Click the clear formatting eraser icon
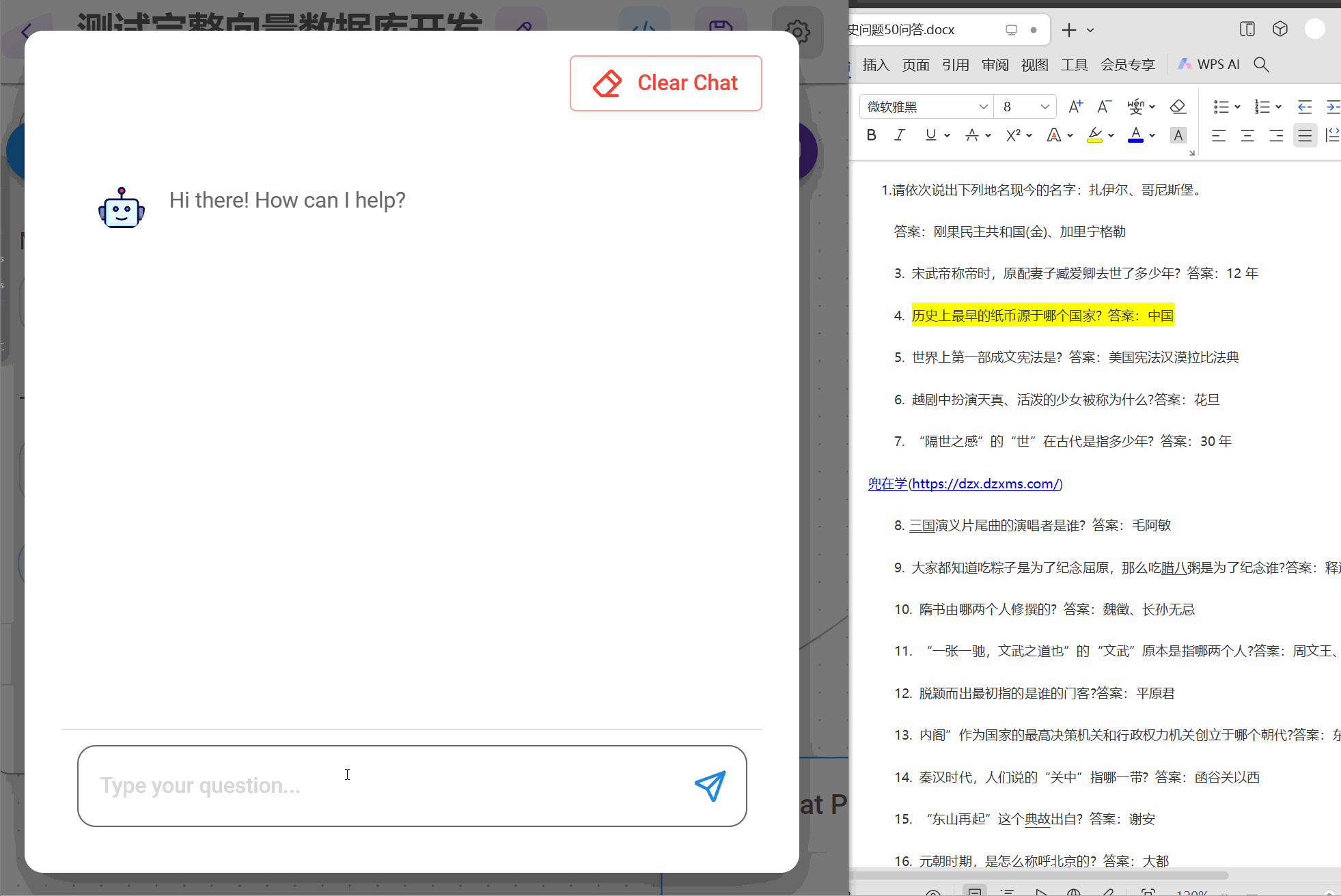The height and width of the screenshot is (896, 1341). [1178, 107]
